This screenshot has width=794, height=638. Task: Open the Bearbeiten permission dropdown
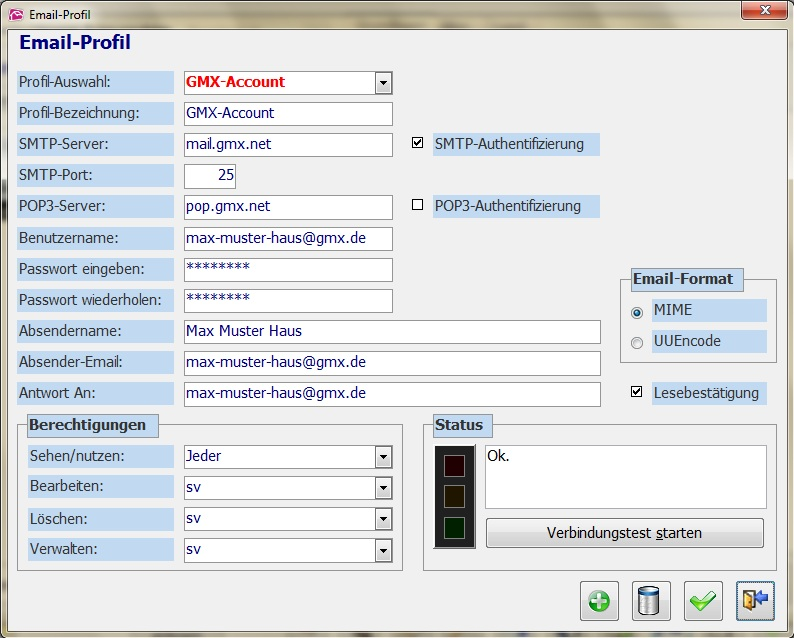tap(382, 488)
